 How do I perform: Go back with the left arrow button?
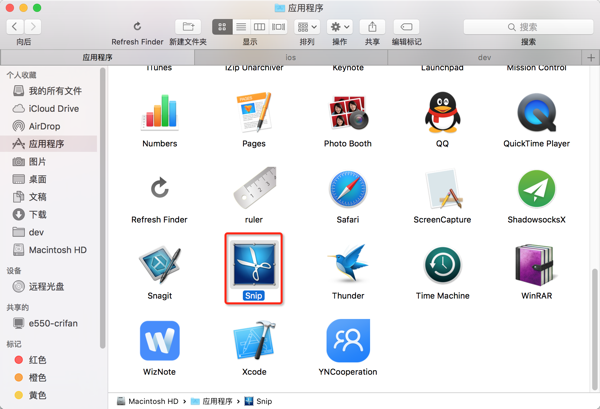pyautogui.click(x=15, y=27)
